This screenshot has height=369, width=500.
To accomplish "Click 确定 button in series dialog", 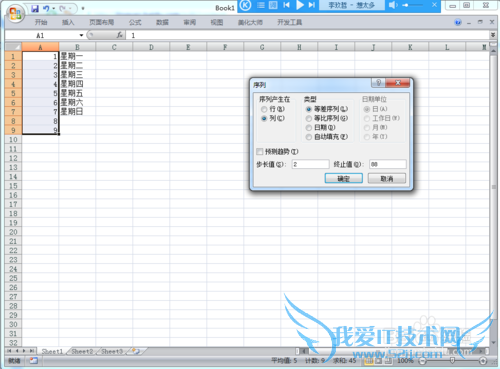I will (x=344, y=179).
